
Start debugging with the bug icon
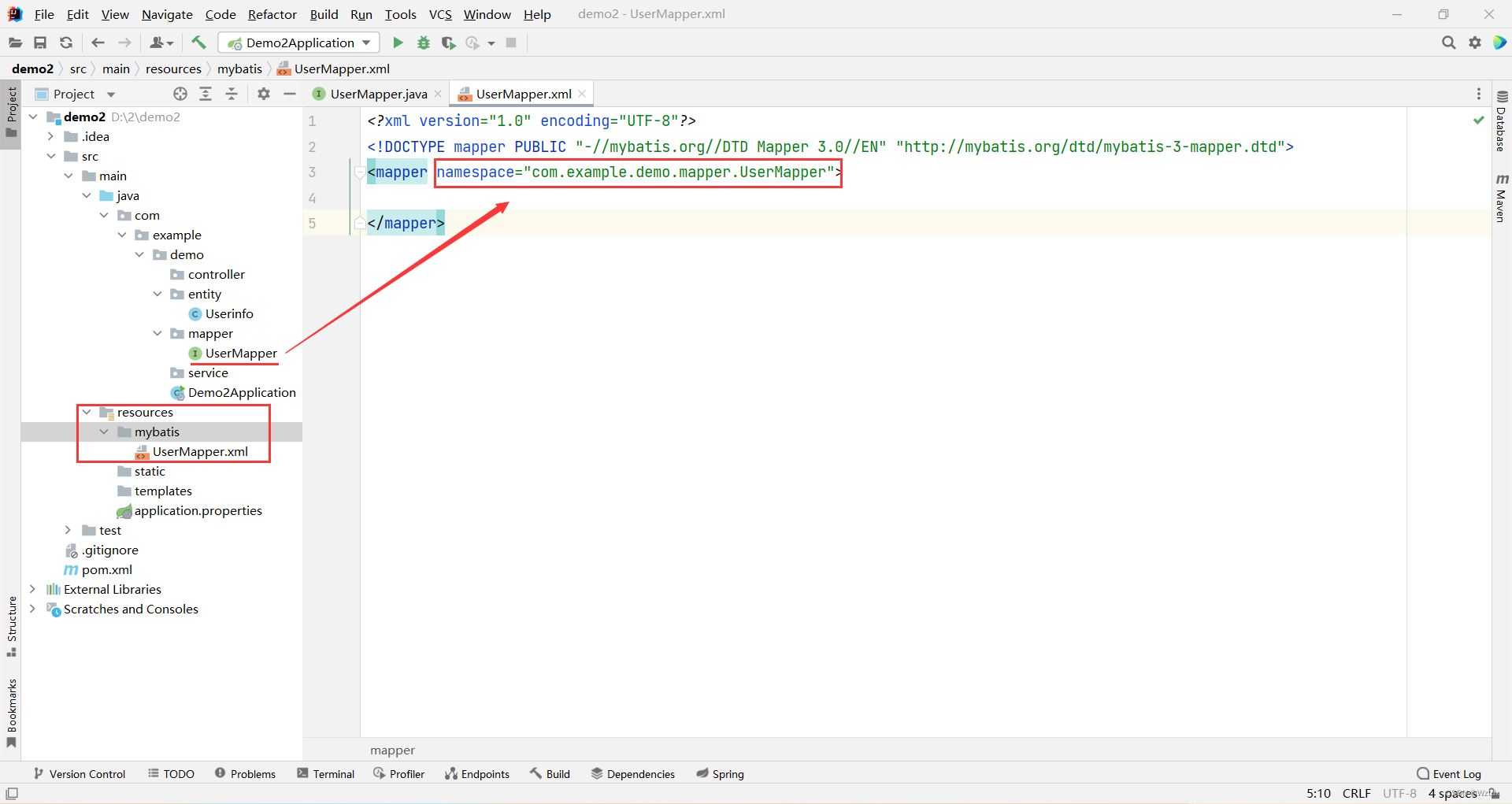pos(424,43)
